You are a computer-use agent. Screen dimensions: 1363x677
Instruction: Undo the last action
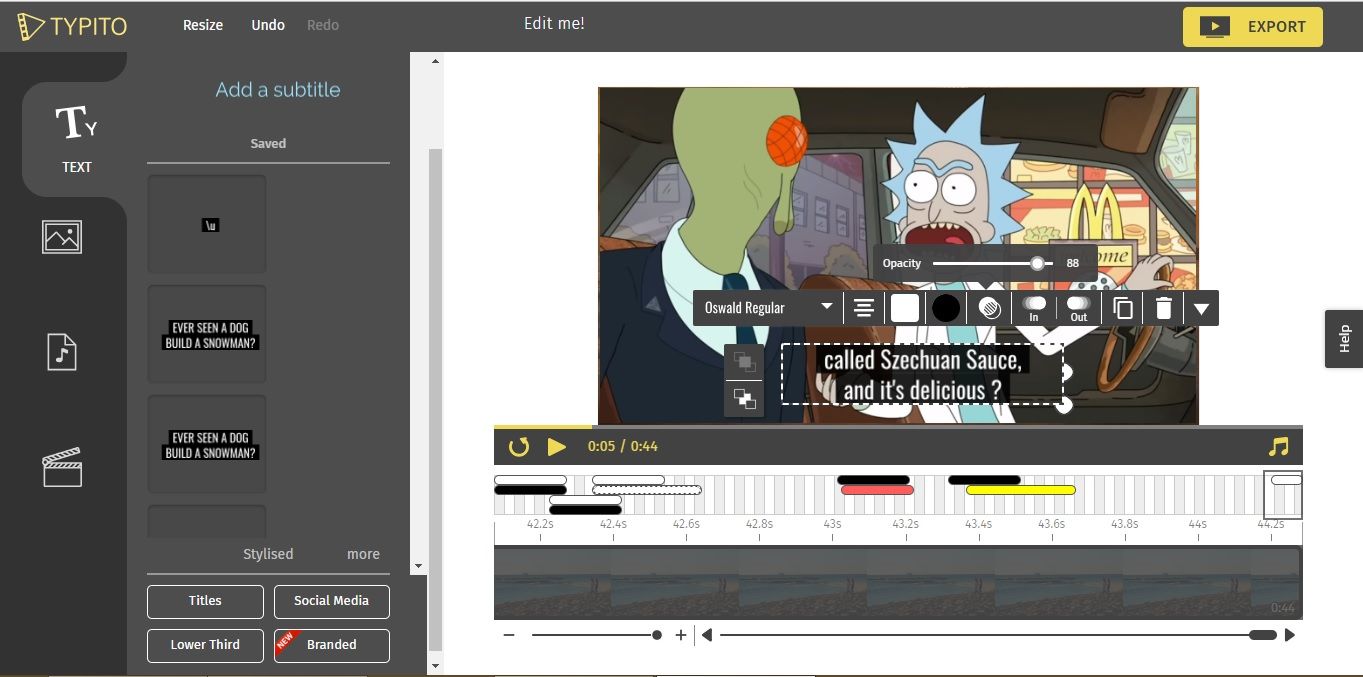pyautogui.click(x=268, y=25)
